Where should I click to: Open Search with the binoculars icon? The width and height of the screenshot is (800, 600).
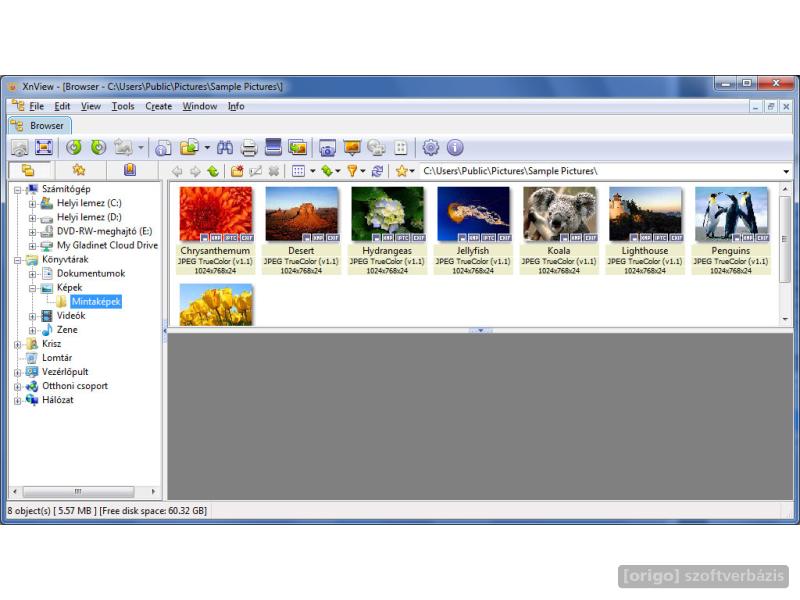click(x=224, y=147)
